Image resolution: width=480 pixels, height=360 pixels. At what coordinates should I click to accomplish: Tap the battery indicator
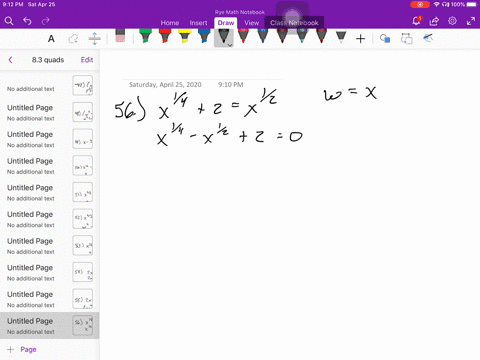pyautogui.click(x=472, y=5)
